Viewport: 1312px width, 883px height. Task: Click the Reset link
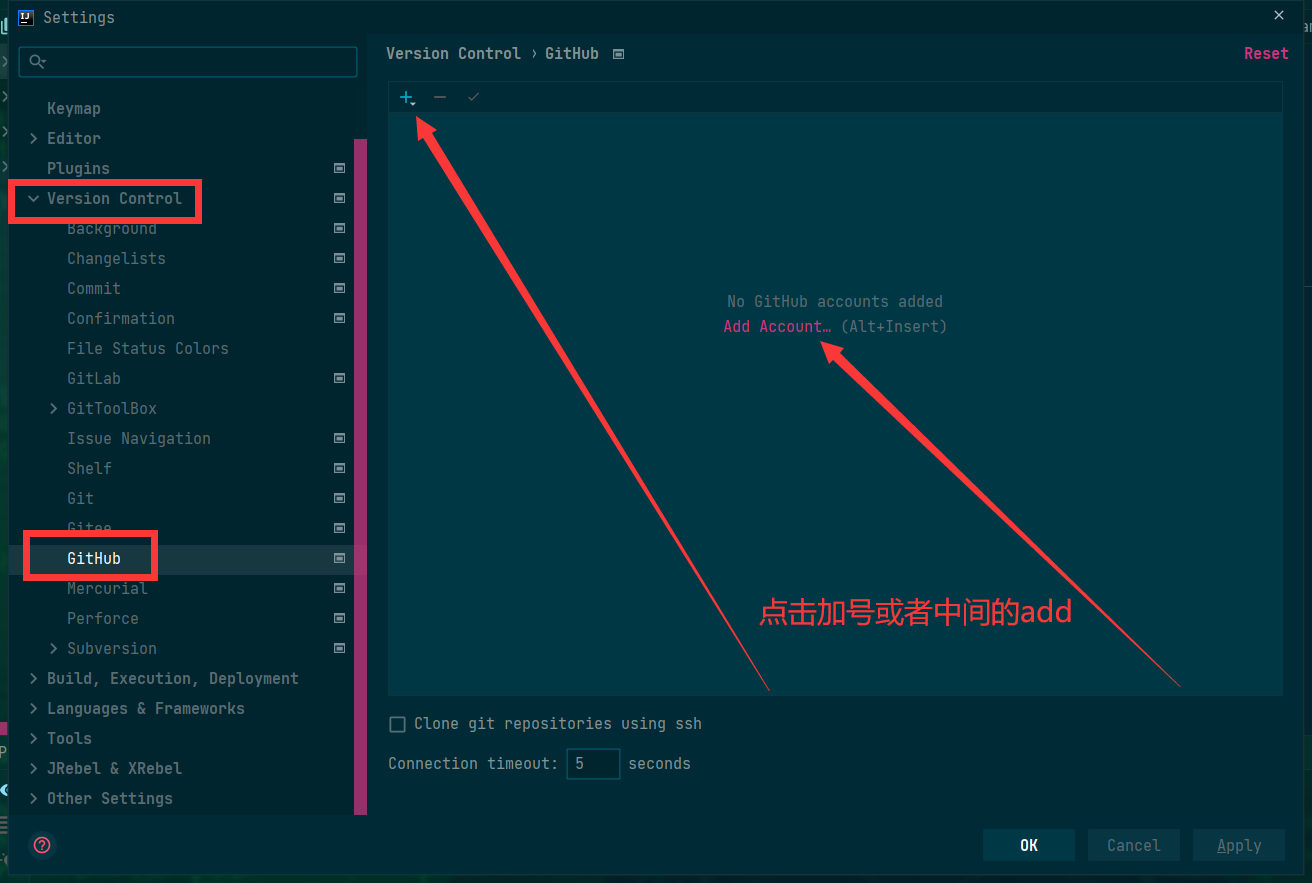tap(1266, 54)
